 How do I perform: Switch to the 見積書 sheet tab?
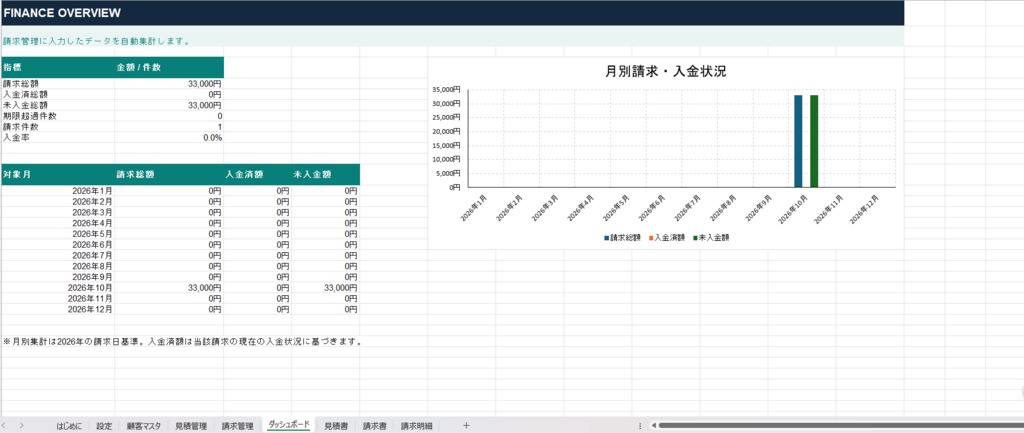coord(336,426)
